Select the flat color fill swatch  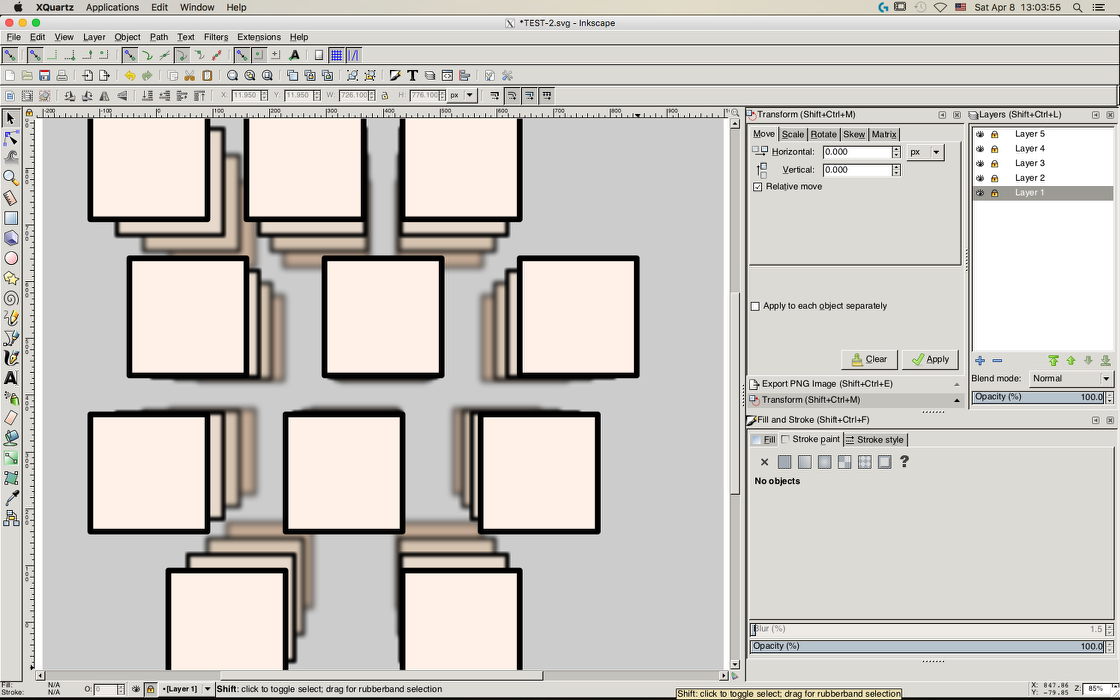784,462
